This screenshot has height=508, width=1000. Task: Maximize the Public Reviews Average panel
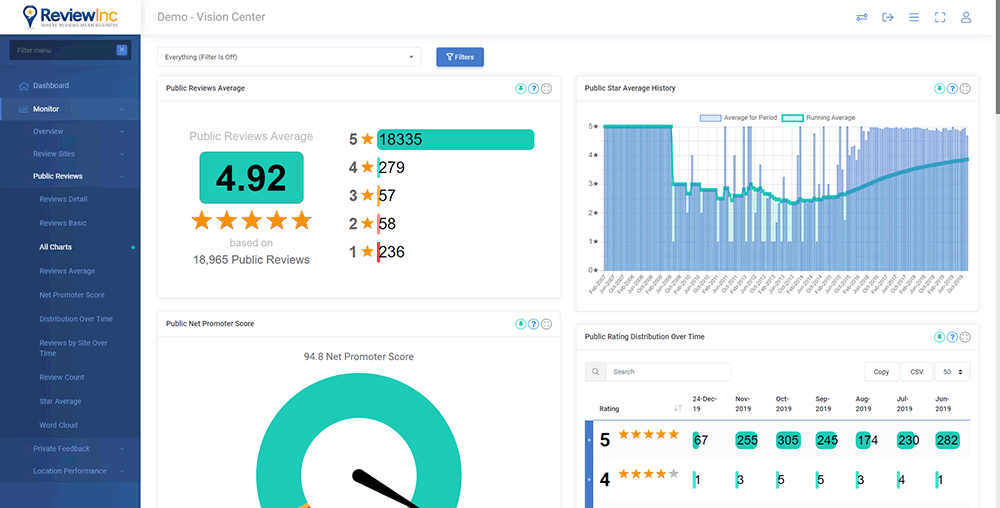click(547, 89)
